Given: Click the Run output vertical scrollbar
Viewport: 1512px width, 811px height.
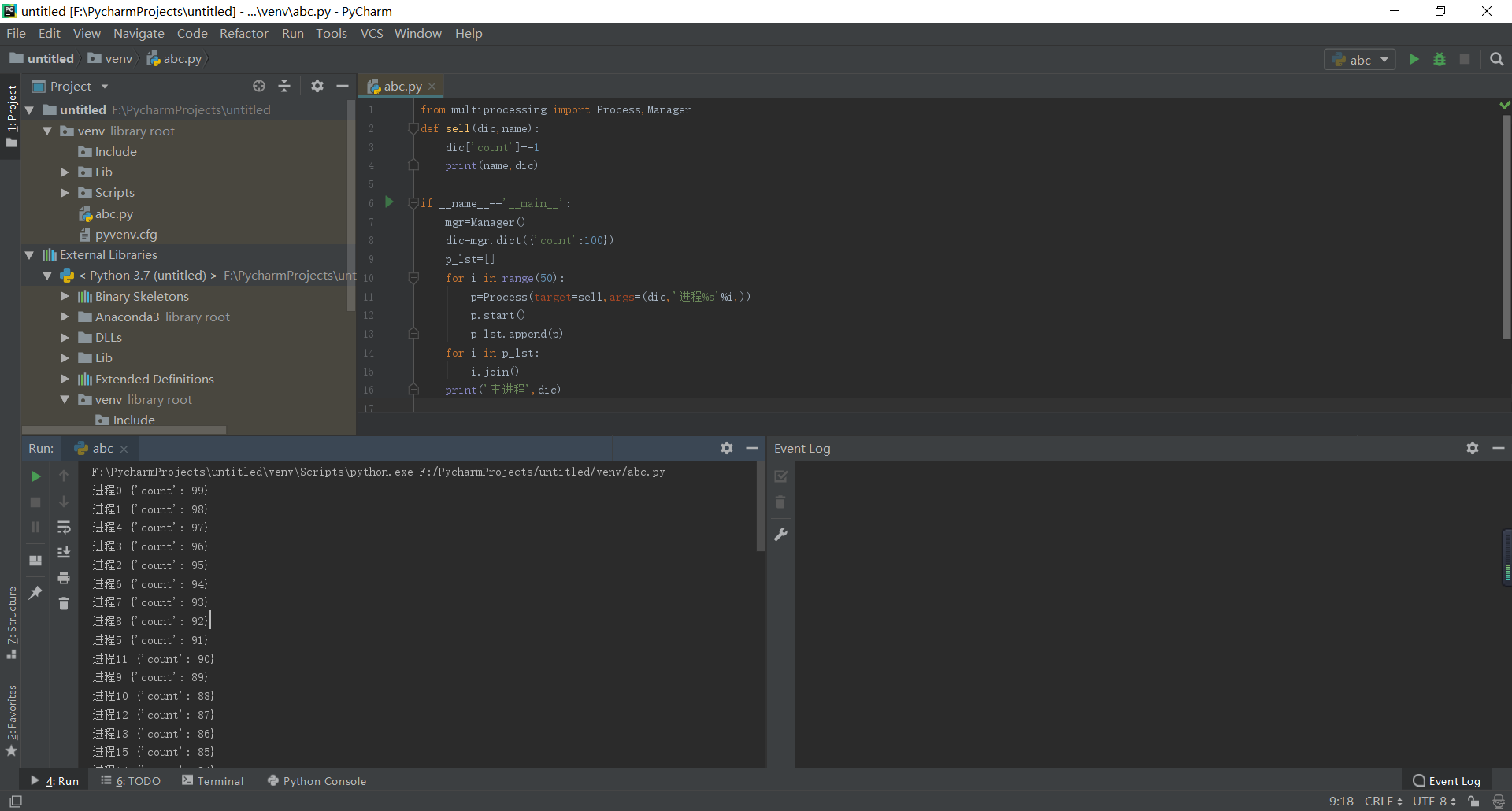Looking at the screenshot, I should click(x=760, y=508).
